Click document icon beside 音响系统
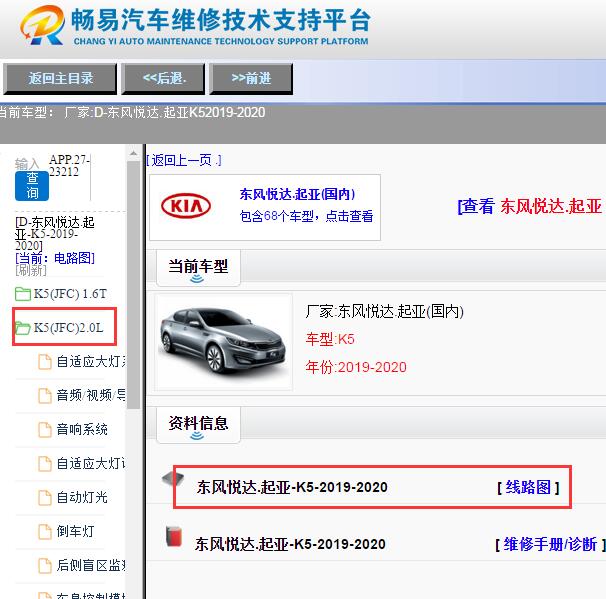The image size is (606, 599). tap(45, 430)
